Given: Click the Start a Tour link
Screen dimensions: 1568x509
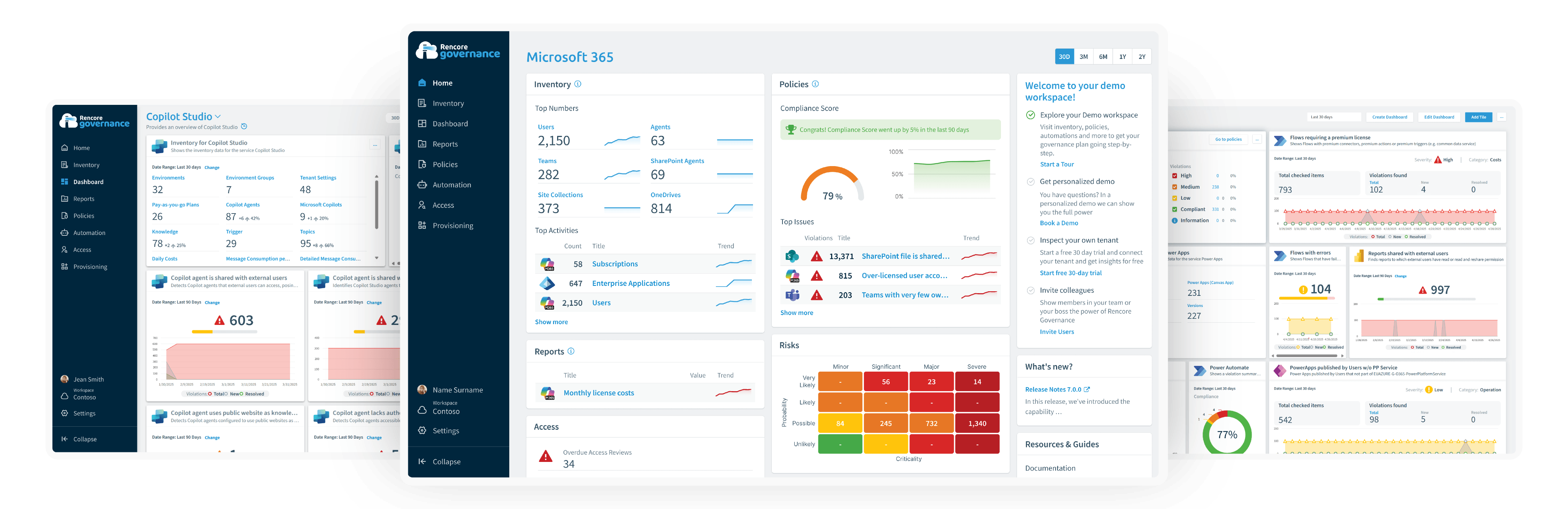Looking at the screenshot, I should pyautogui.click(x=1057, y=165).
